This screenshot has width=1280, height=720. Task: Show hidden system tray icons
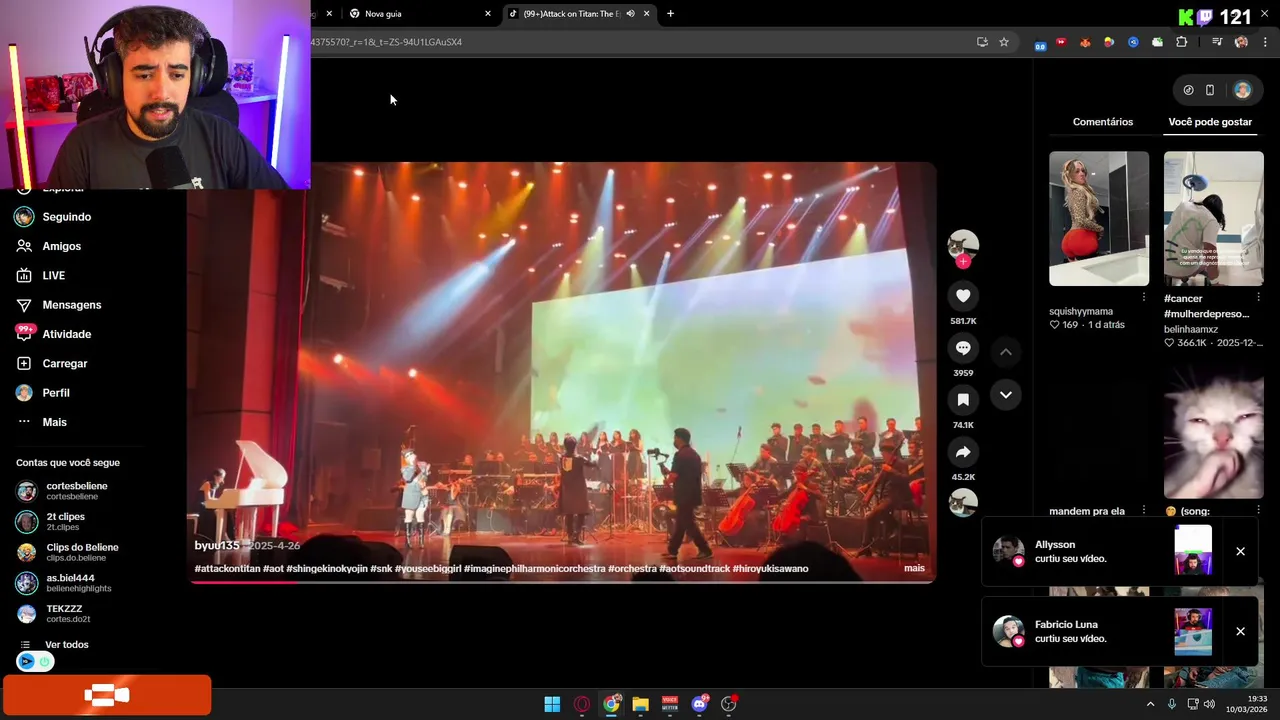[1150, 704]
